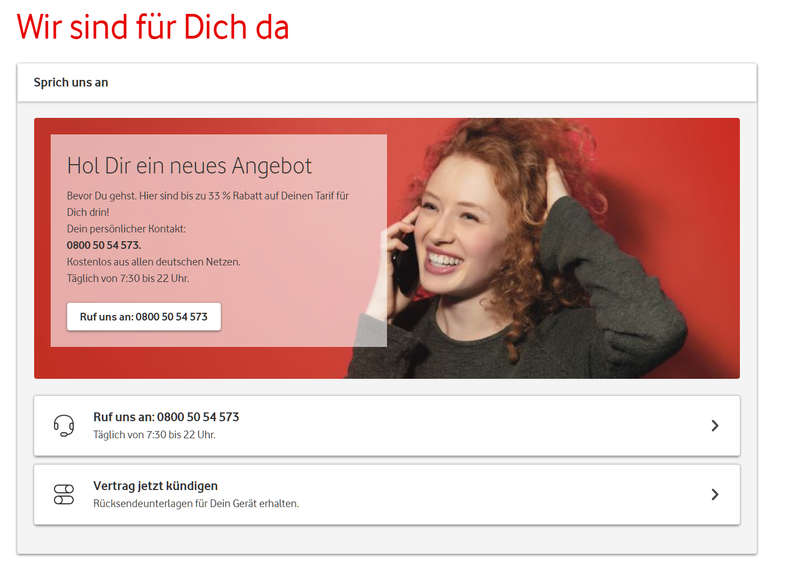Open the chevron arrow on the Ruf uns an row
The width and height of the screenshot is (790, 587).
(714, 426)
